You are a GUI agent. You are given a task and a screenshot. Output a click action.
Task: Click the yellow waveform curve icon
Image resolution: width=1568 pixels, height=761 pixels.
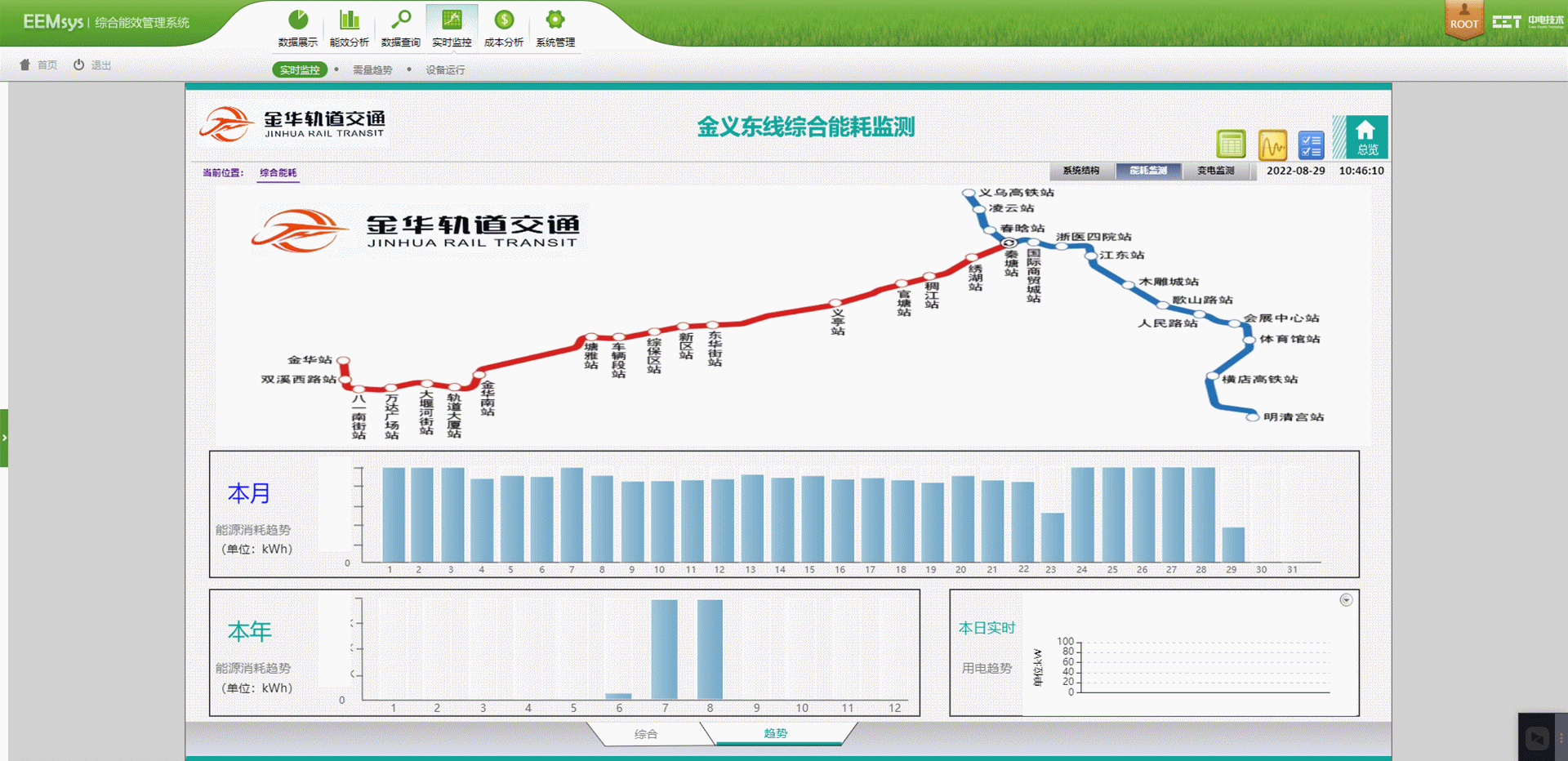(1272, 145)
